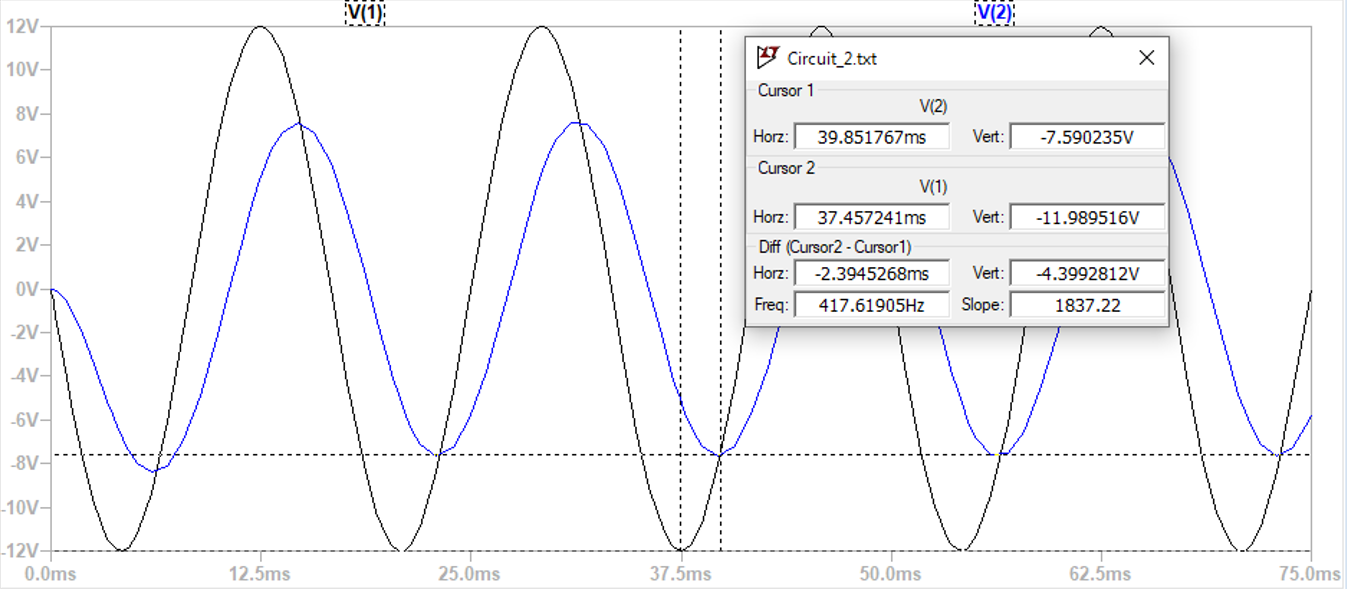Image resolution: width=1347 pixels, height=589 pixels.
Task: Click the Circuit_2.txt dialog title bar
Action: pos(950,58)
